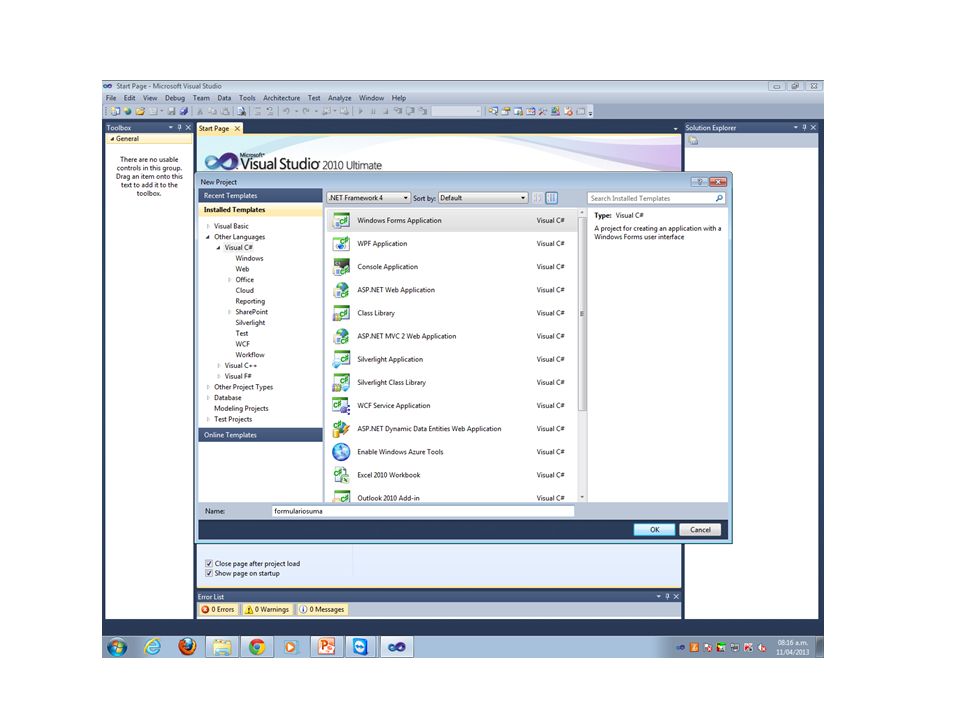Click the Windows Start orb
Screen dimensions: 960x720
click(117, 647)
